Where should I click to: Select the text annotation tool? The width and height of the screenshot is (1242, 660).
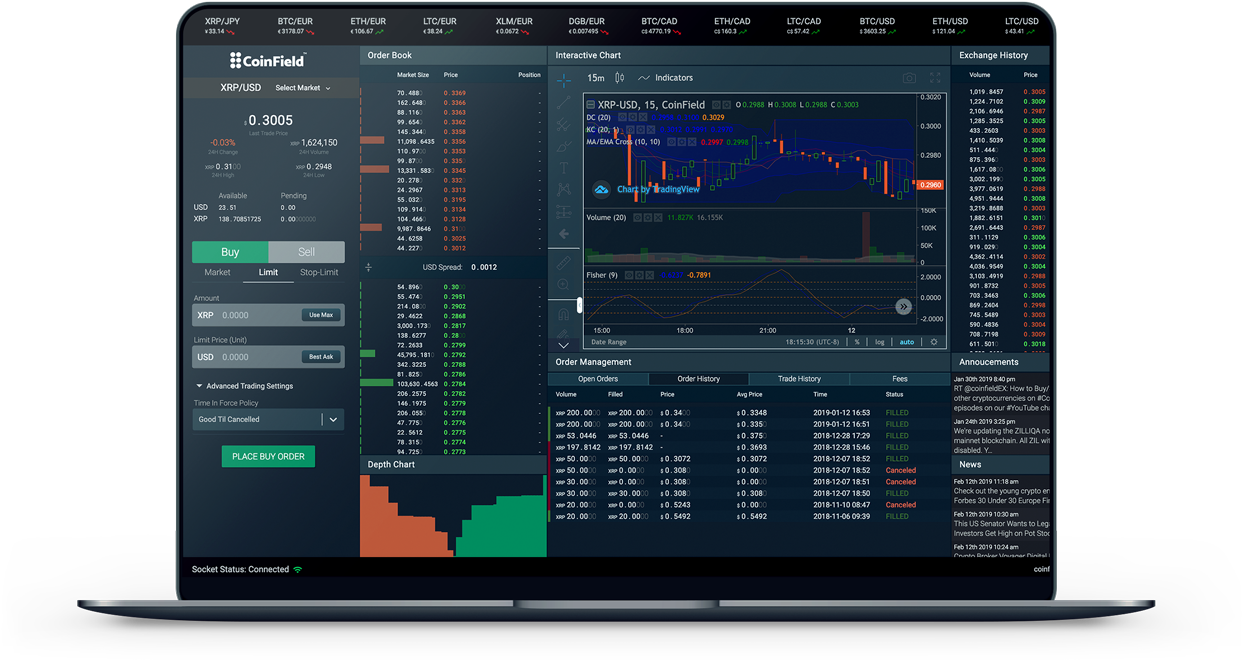tap(564, 168)
